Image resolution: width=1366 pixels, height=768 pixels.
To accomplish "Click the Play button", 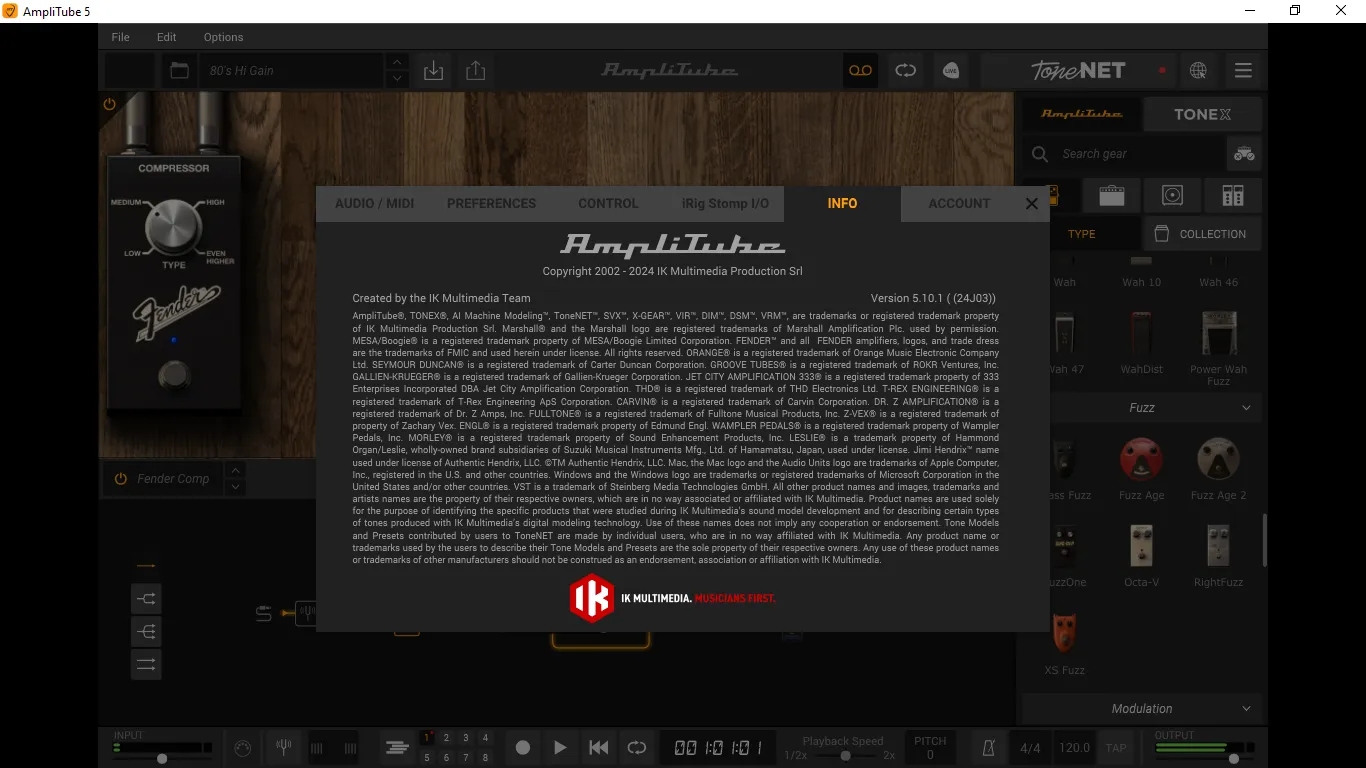I will tap(560, 747).
